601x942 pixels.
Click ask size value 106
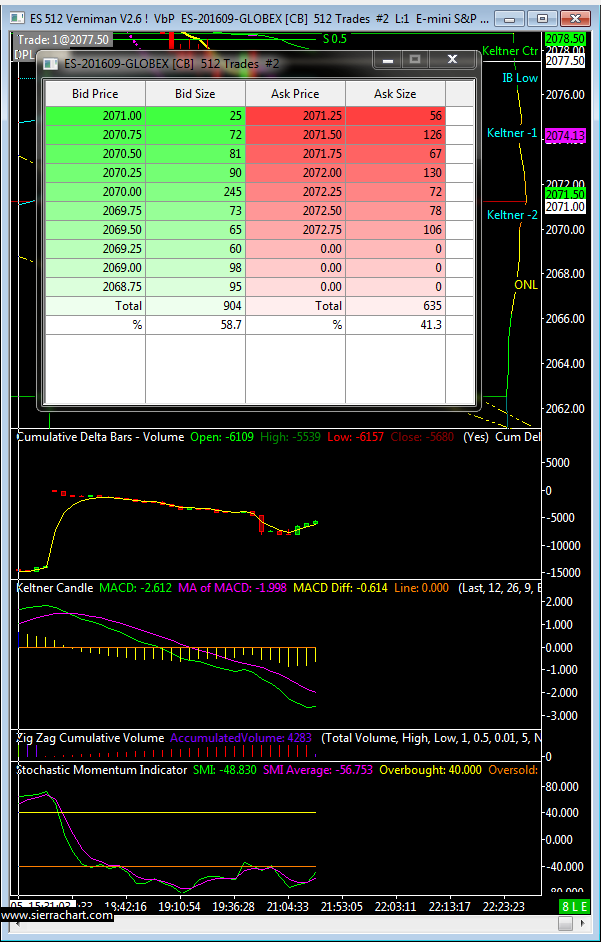click(x=395, y=229)
